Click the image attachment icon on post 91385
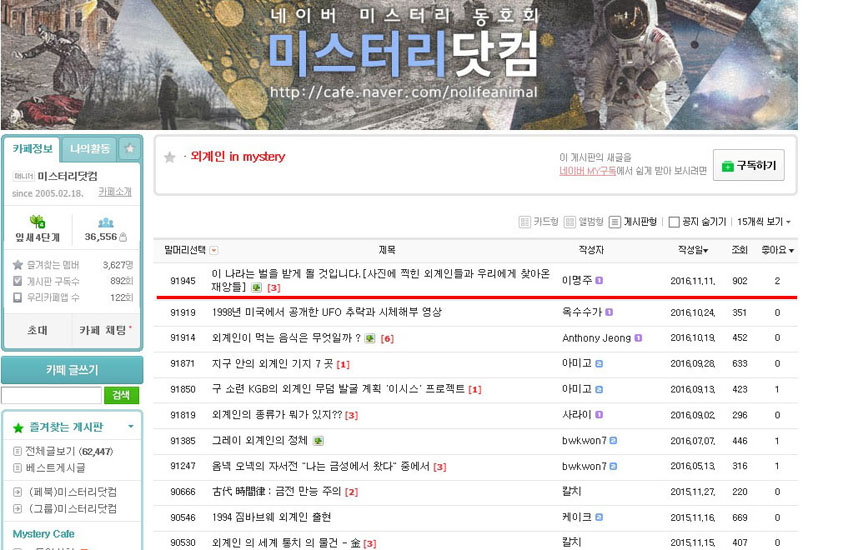 (319, 440)
